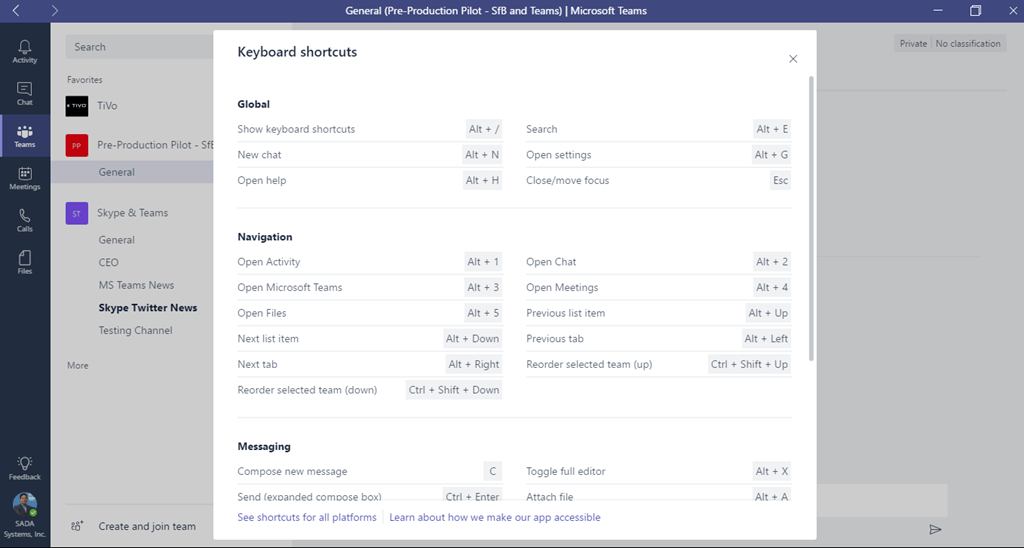
Task: Click the Previous list item label
Action: pyautogui.click(x=566, y=313)
